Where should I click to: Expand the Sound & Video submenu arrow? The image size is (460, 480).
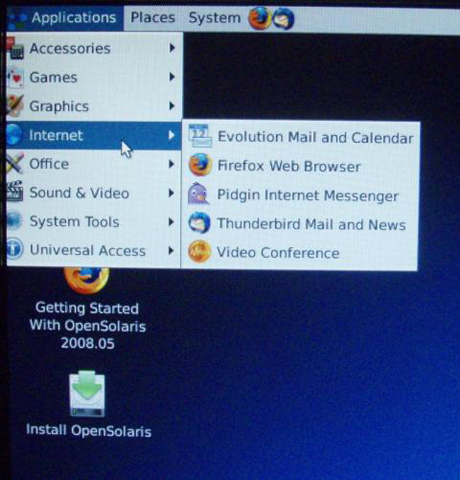[x=171, y=193]
